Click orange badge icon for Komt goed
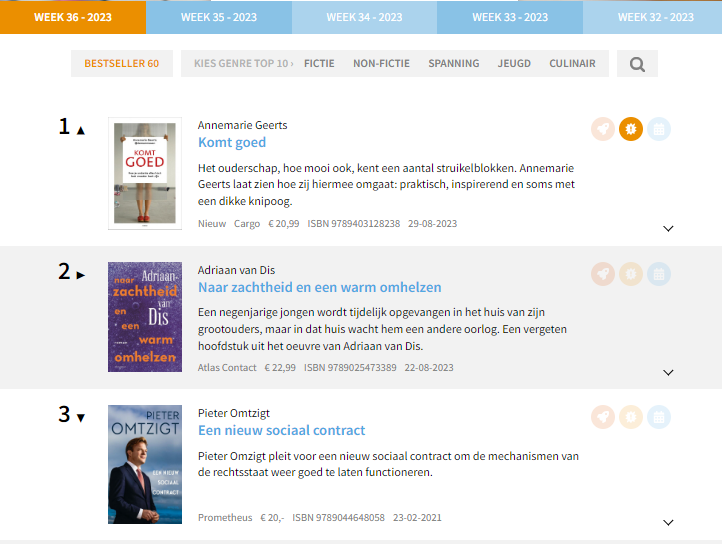Image resolution: width=722 pixels, height=544 pixels. click(x=631, y=129)
